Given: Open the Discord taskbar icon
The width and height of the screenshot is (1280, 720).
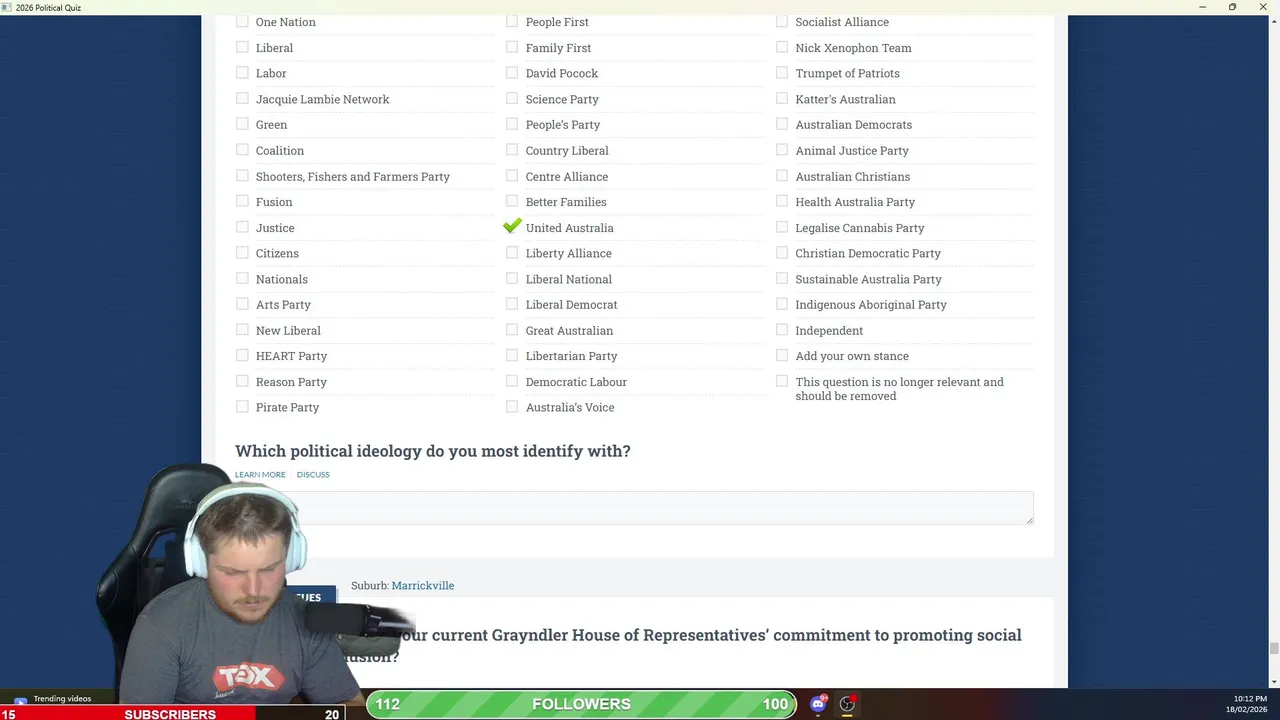Looking at the screenshot, I should 818,704.
